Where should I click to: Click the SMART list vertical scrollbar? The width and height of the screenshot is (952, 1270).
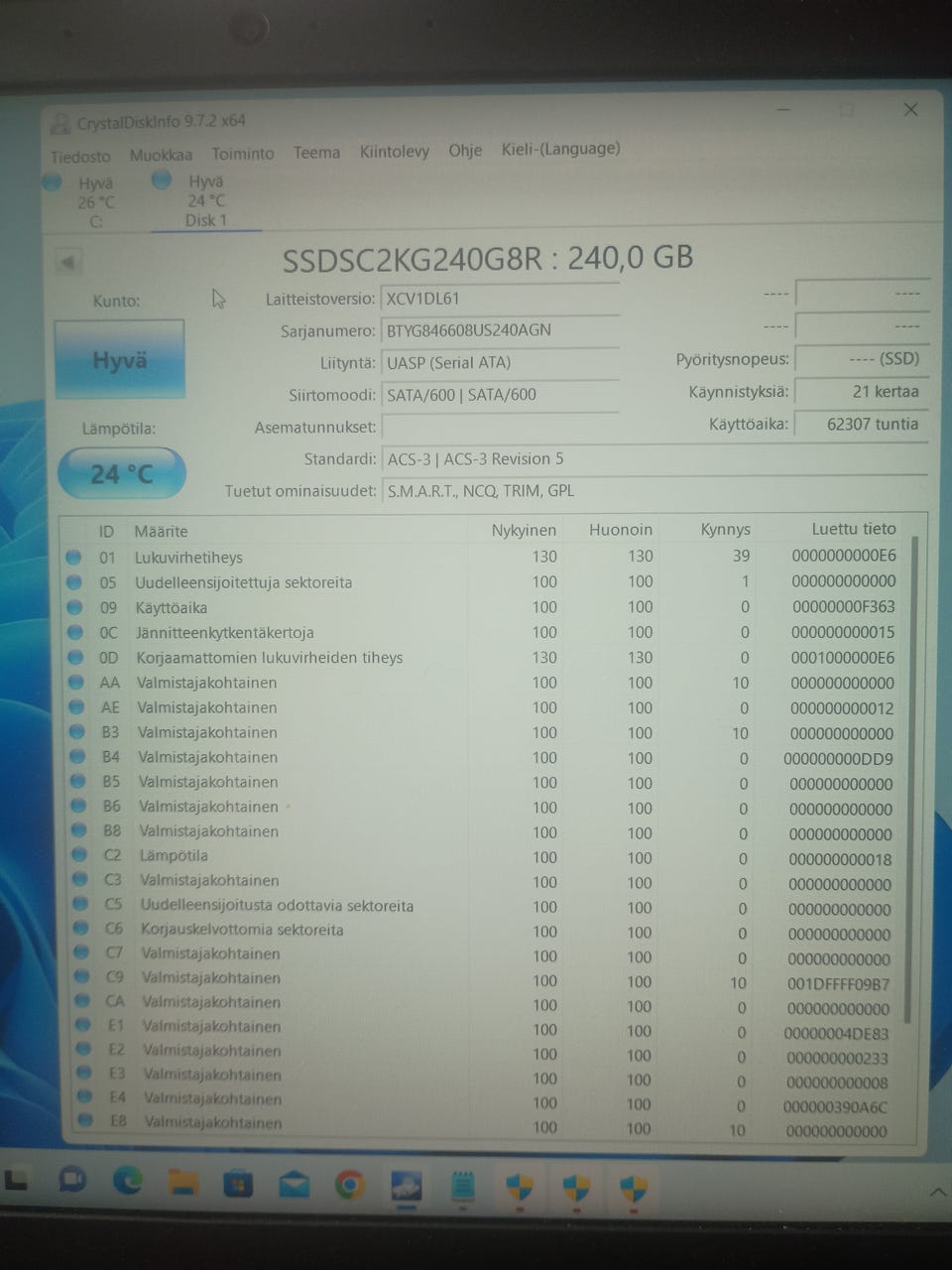coord(912,779)
